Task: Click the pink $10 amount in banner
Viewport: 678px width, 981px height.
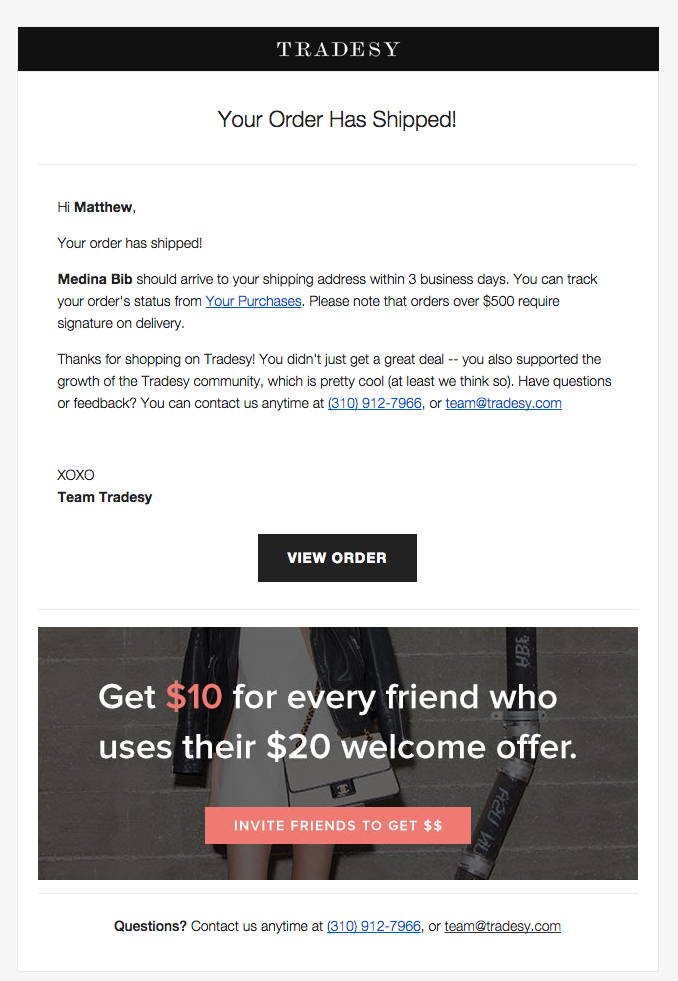Action: pyautogui.click(x=194, y=696)
